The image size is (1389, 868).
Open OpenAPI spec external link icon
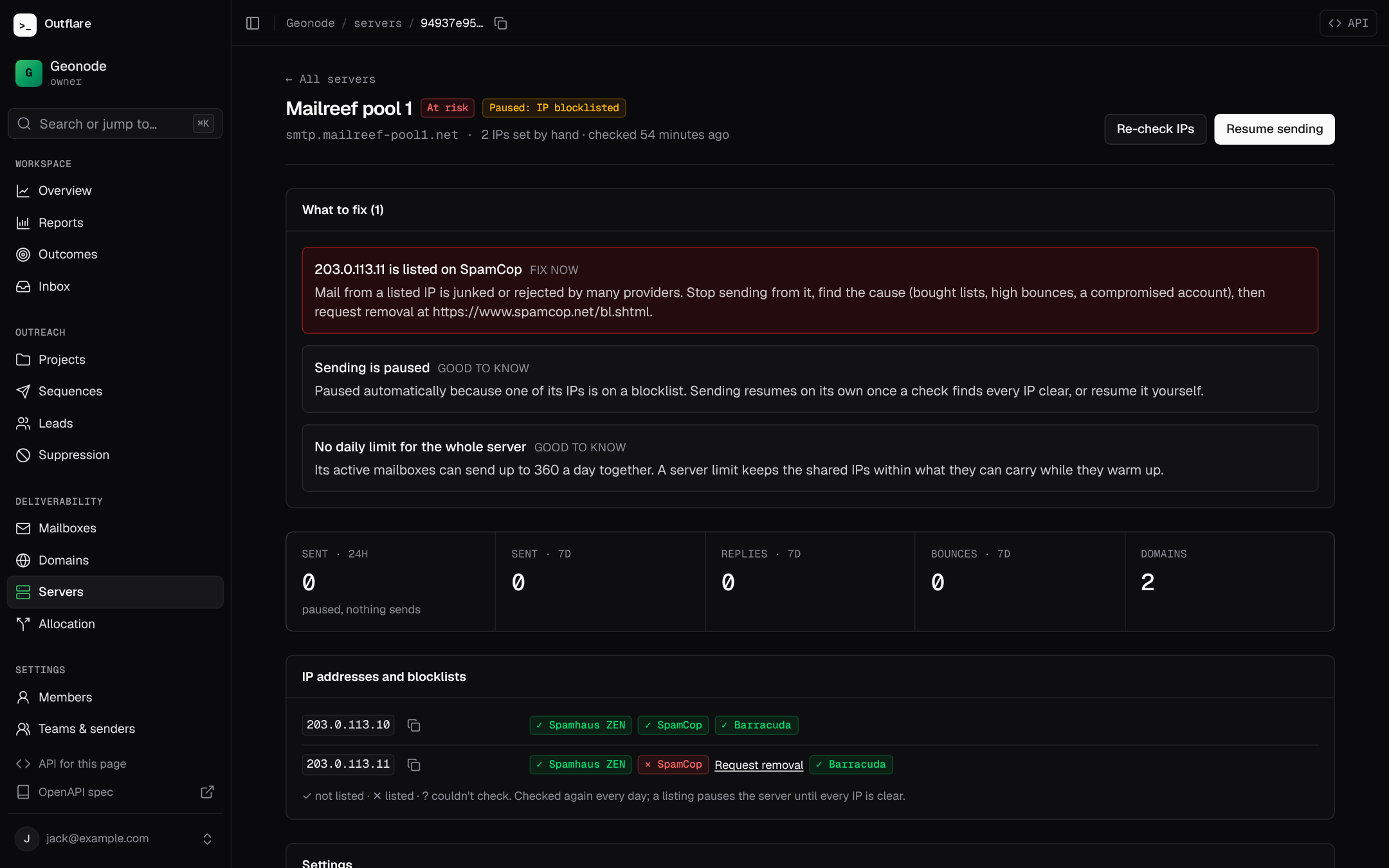click(x=207, y=792)
